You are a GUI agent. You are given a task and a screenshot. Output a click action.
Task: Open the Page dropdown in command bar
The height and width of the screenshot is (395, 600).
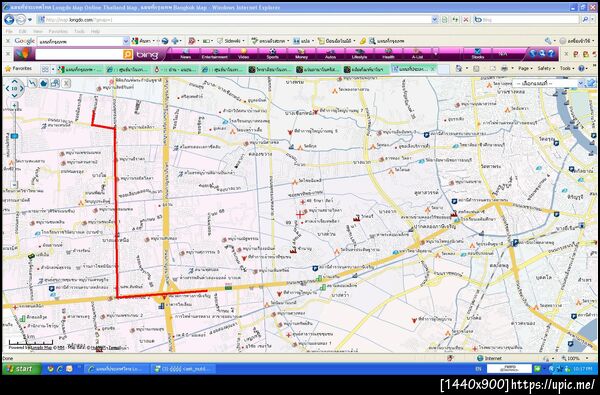coord(525,69)
